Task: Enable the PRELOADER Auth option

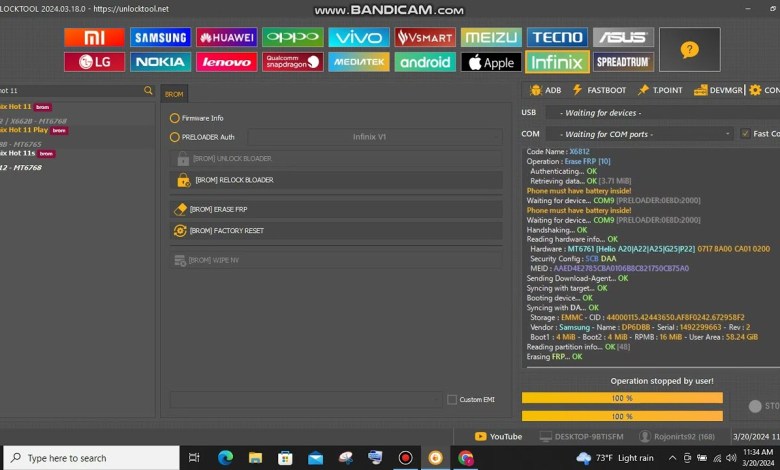Action: (x=175, y=137)
